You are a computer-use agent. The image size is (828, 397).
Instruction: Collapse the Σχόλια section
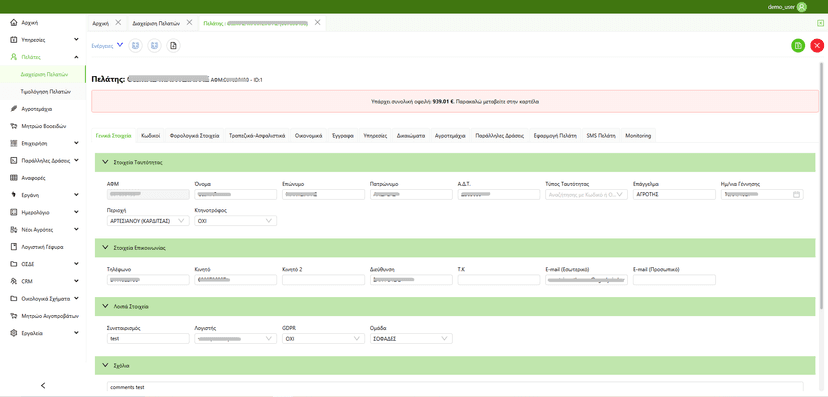tap(105, 365)
